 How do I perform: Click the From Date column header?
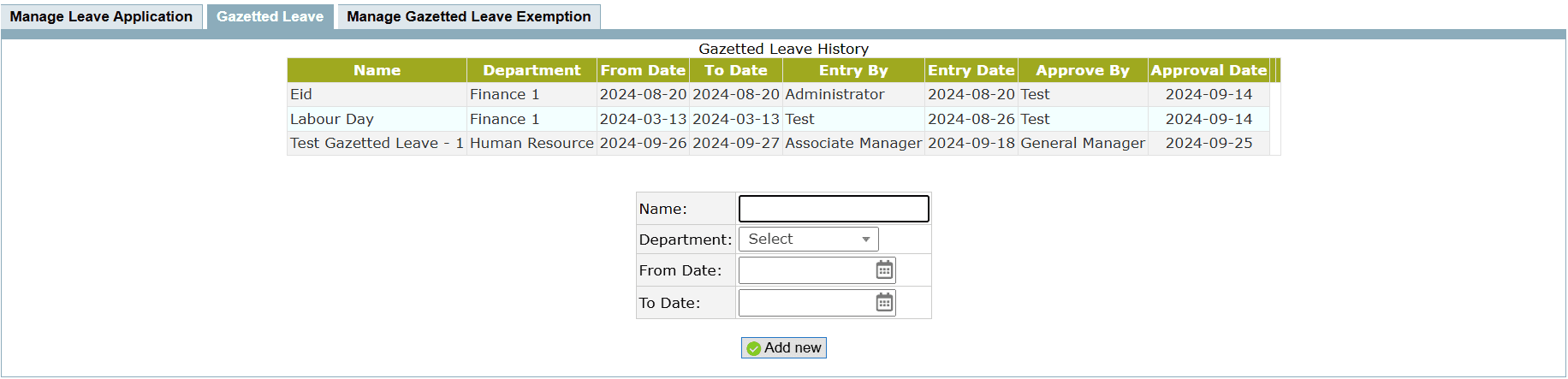click(643, 70)
